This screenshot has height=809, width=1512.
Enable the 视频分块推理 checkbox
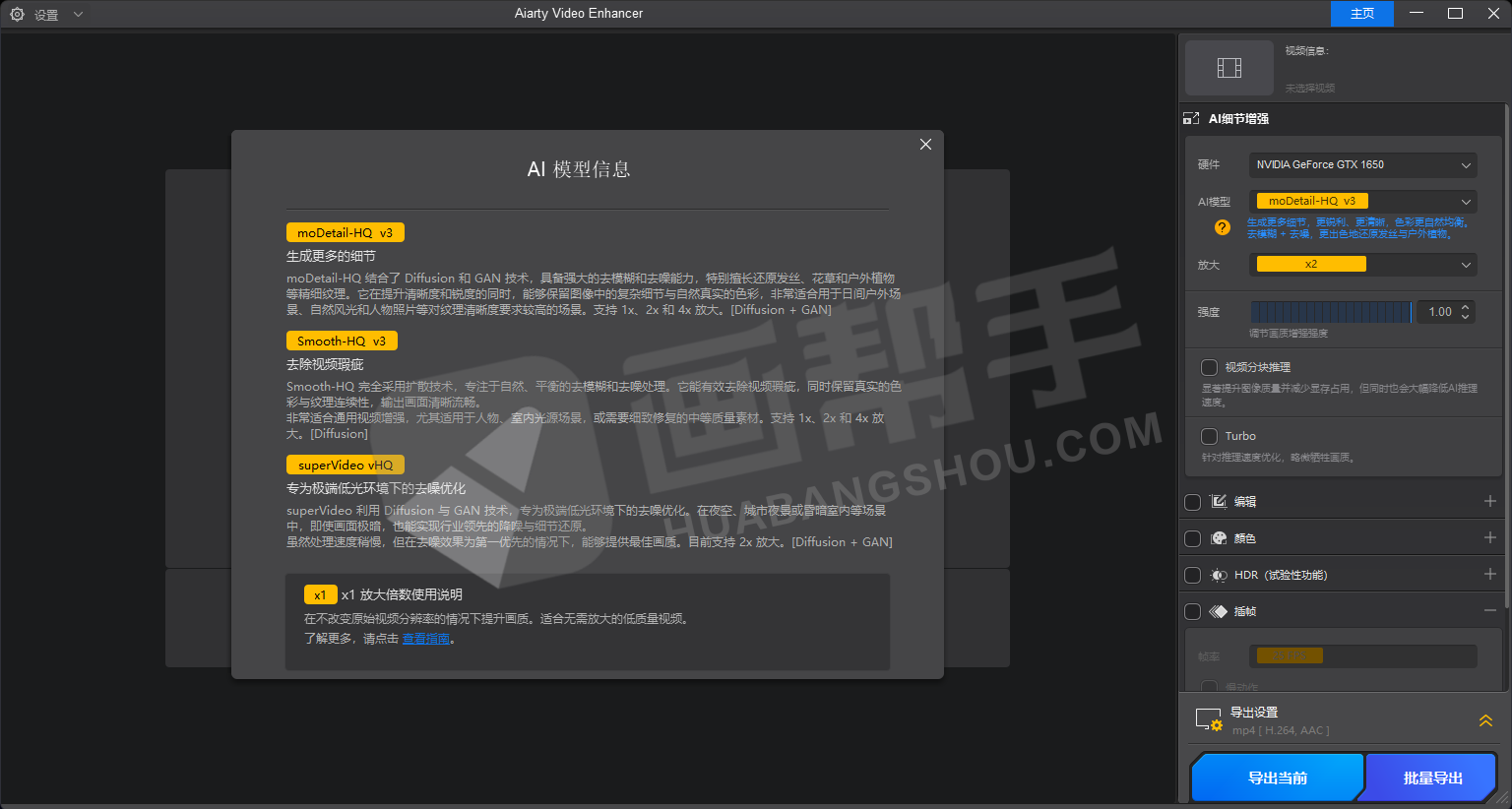(x=1209, y=367)
